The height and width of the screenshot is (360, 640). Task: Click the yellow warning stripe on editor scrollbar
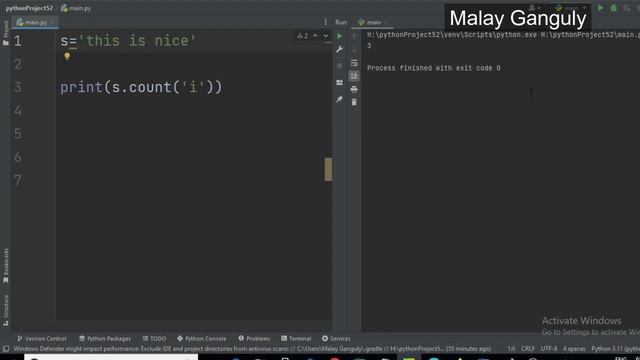point(328,169)
